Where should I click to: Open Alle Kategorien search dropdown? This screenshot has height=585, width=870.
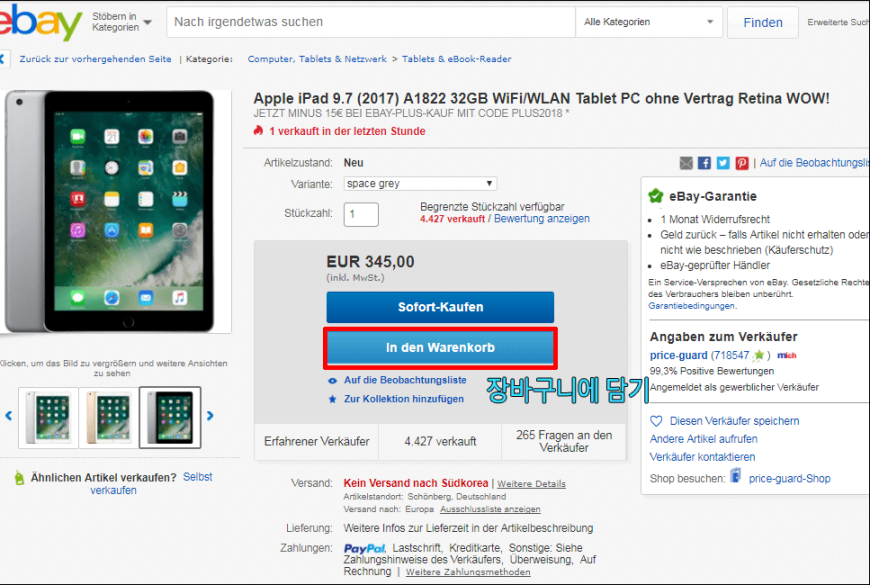pyautogui.click(x=649, y=22)
